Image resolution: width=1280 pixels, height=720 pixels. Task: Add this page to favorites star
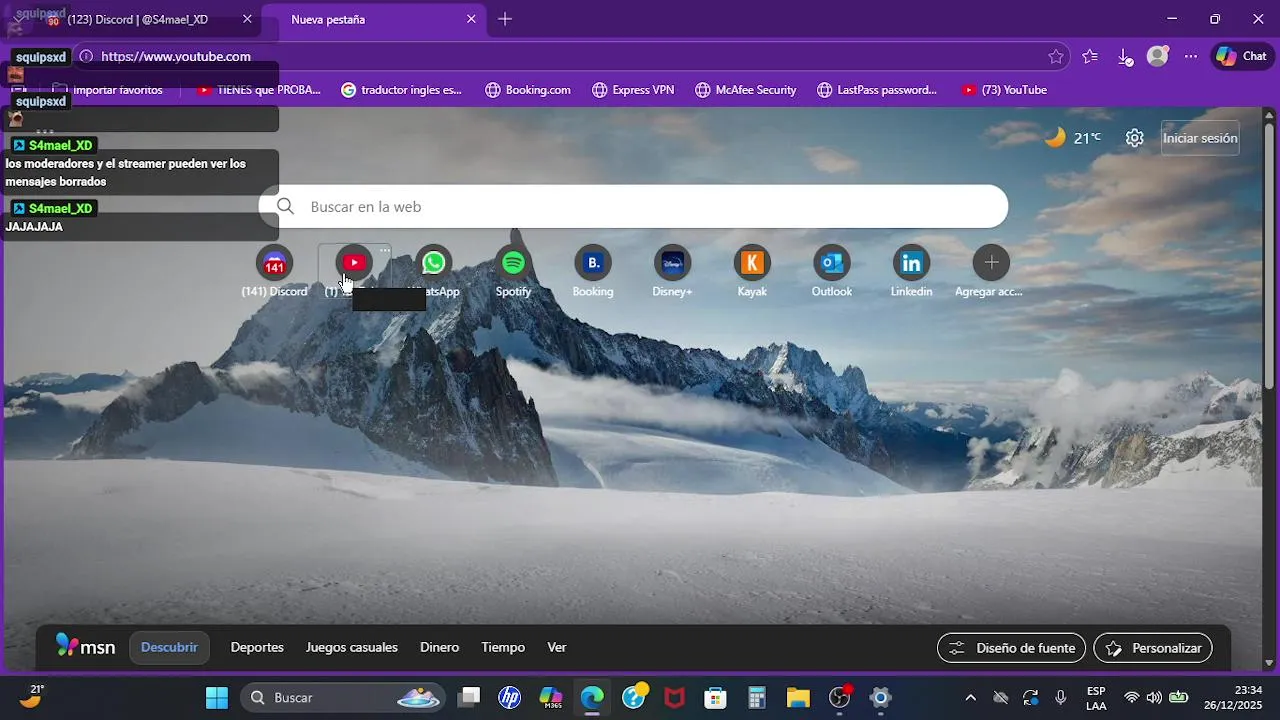click(x=1056, y=56)
